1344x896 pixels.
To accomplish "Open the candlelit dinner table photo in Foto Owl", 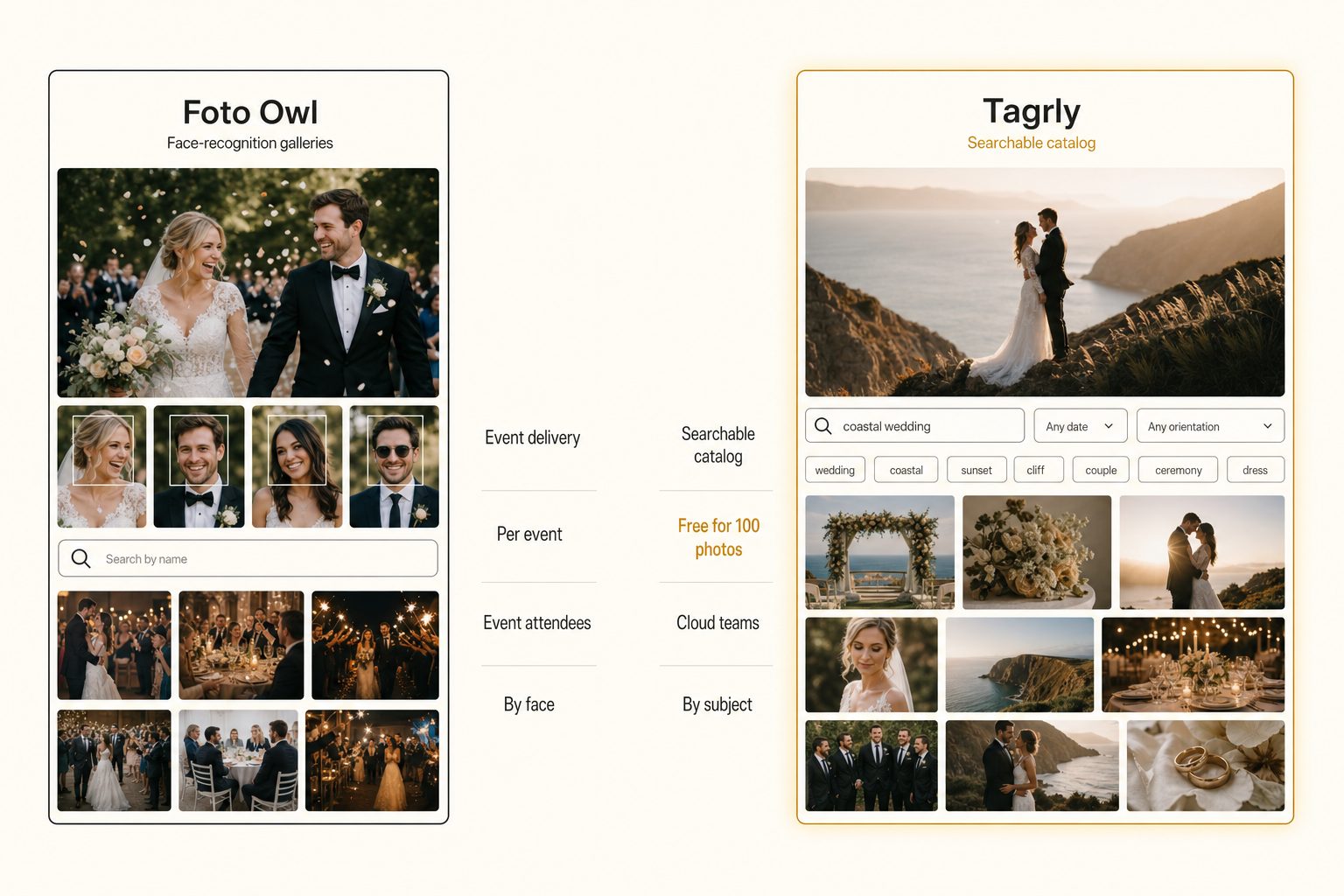I will tap(241, 645).
